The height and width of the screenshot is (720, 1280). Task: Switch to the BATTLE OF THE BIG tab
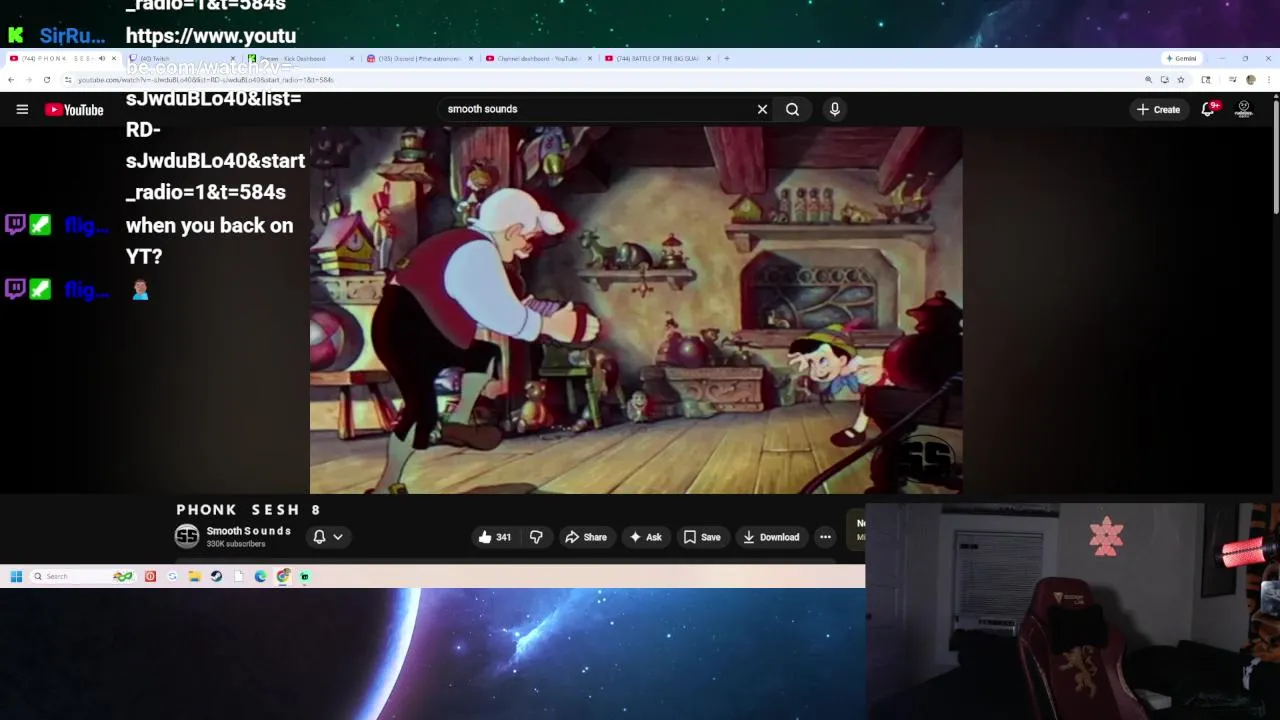658,58
